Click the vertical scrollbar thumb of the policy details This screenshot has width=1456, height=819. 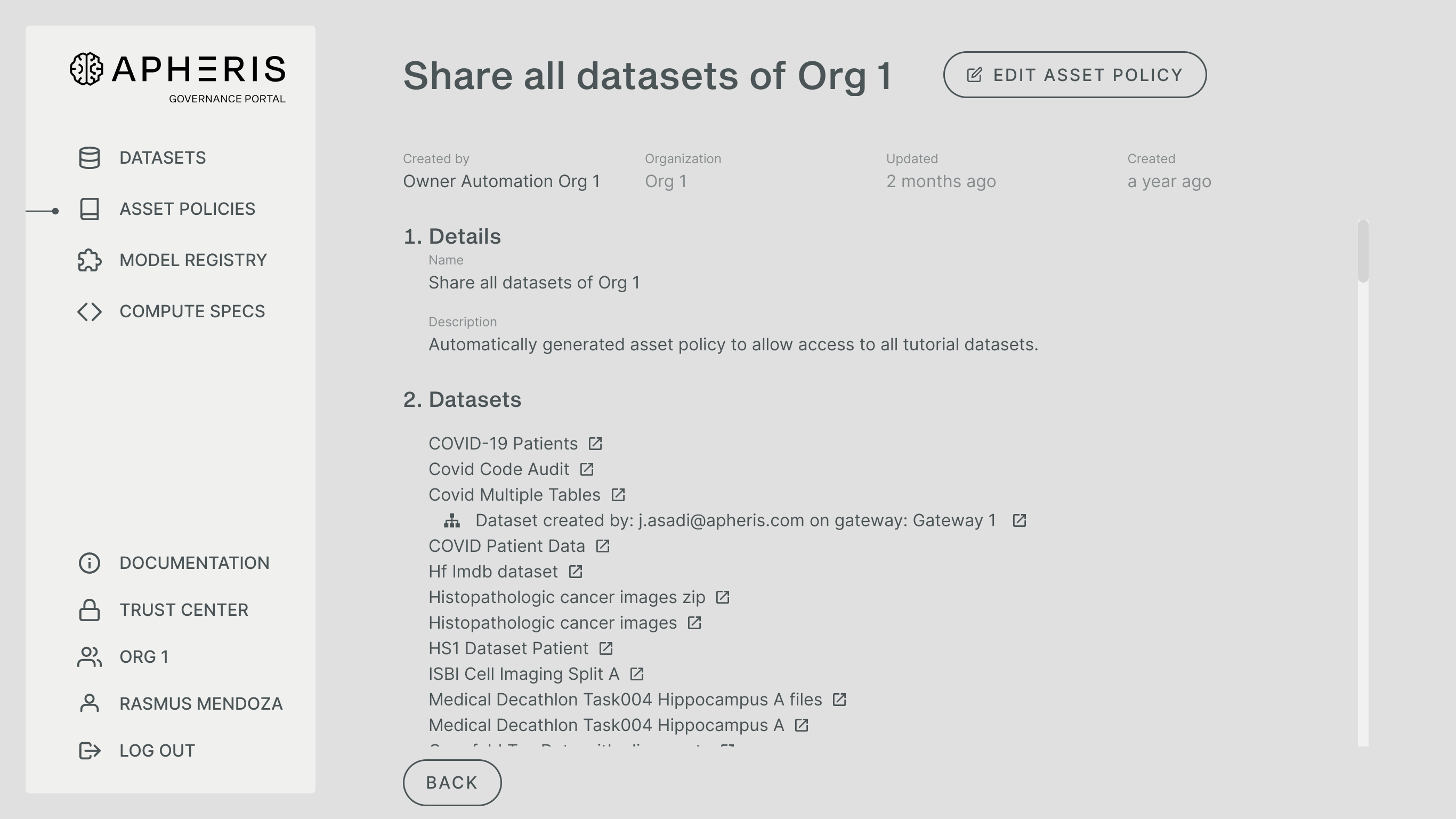point(1363,251)
